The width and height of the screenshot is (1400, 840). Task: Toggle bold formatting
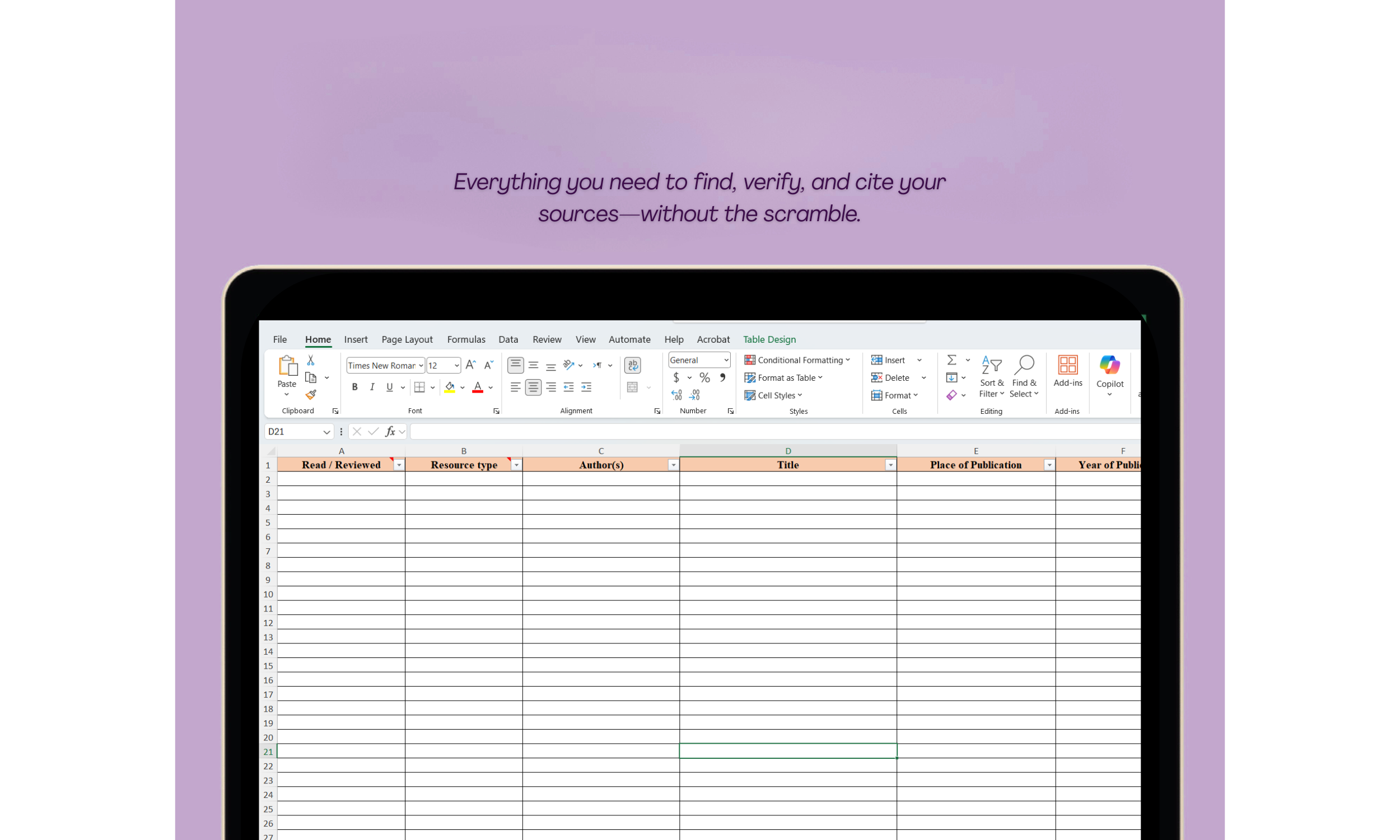(355, 386)
